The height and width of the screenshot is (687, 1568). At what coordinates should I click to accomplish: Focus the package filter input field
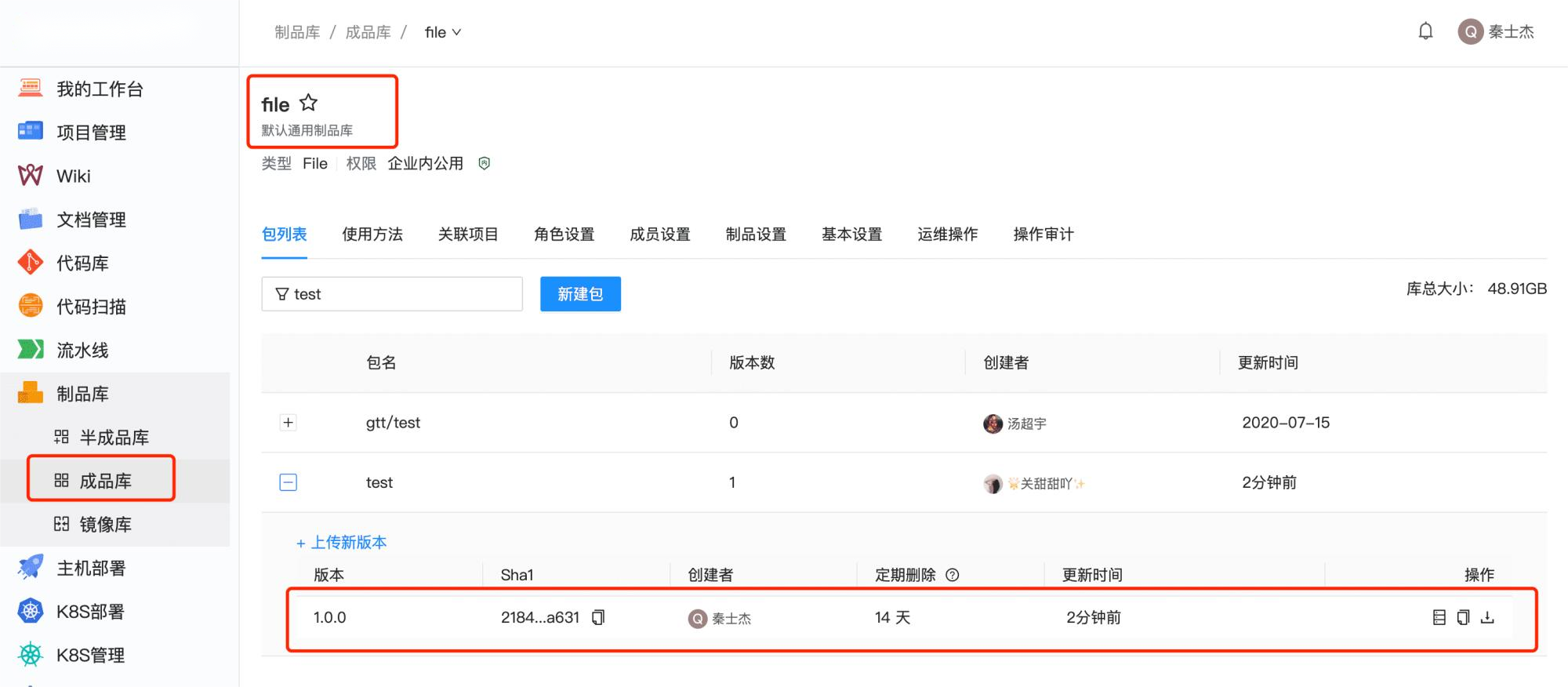pos(400,294)
